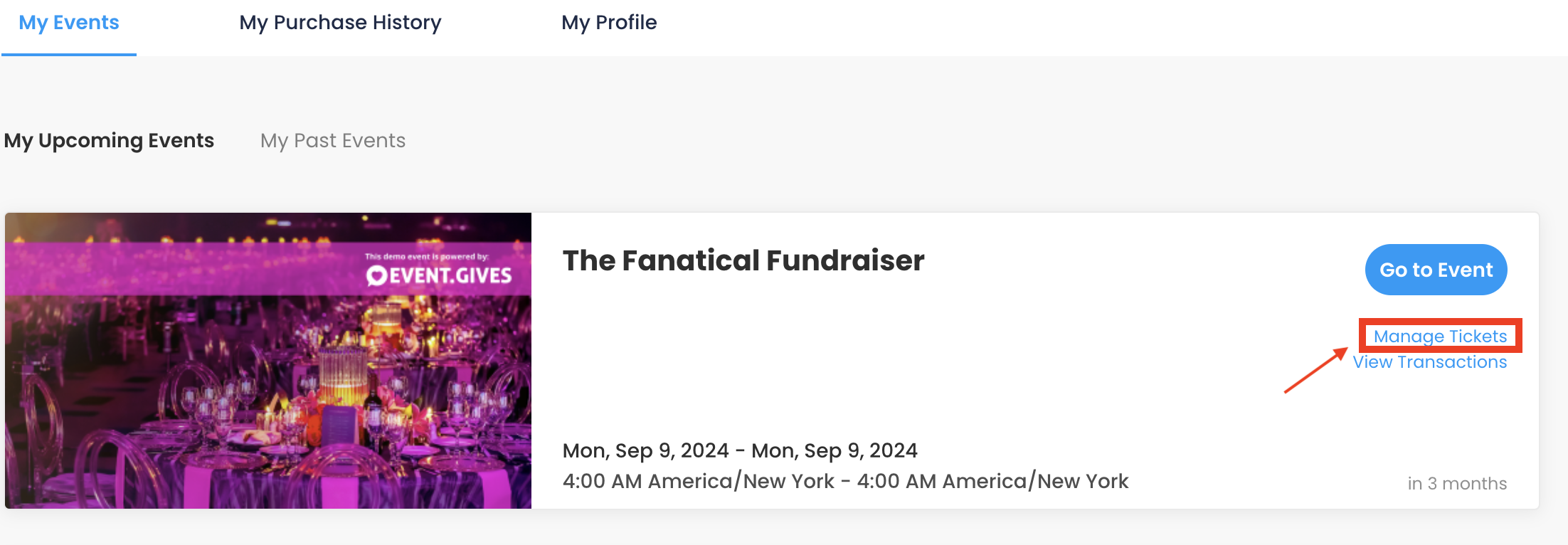Image resolution: width=1568 pixels, height=545 pixels.
Task: Switch to My Purchase History tab
Action: click(x=340, y=23)
